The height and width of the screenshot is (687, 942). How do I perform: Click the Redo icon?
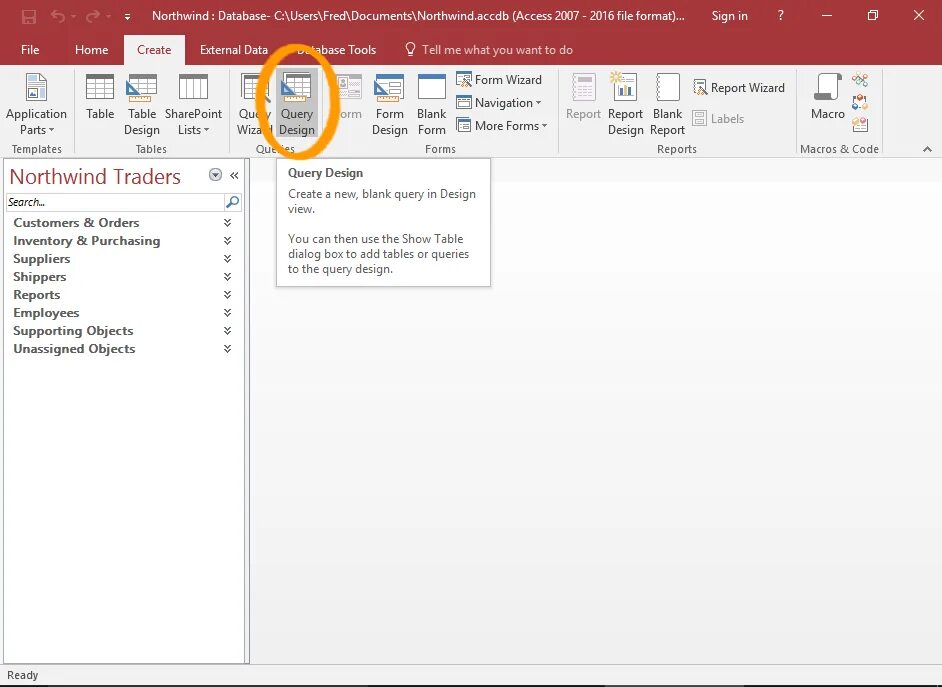tap(93, 16)
